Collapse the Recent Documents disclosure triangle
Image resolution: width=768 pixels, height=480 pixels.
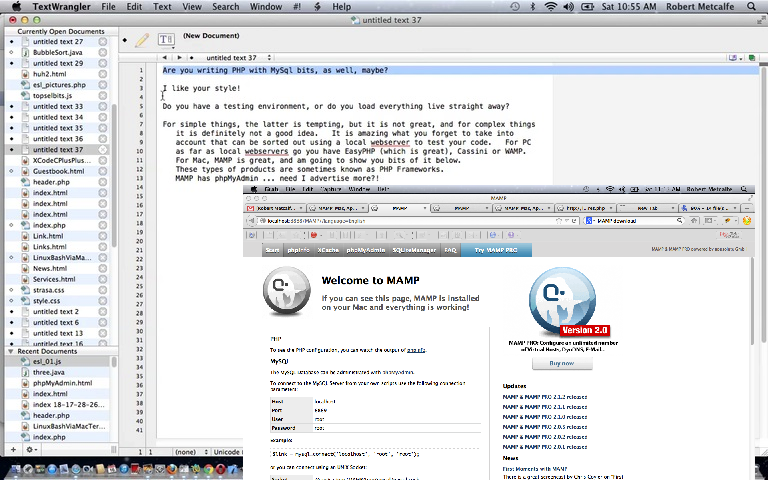(10, 351)
